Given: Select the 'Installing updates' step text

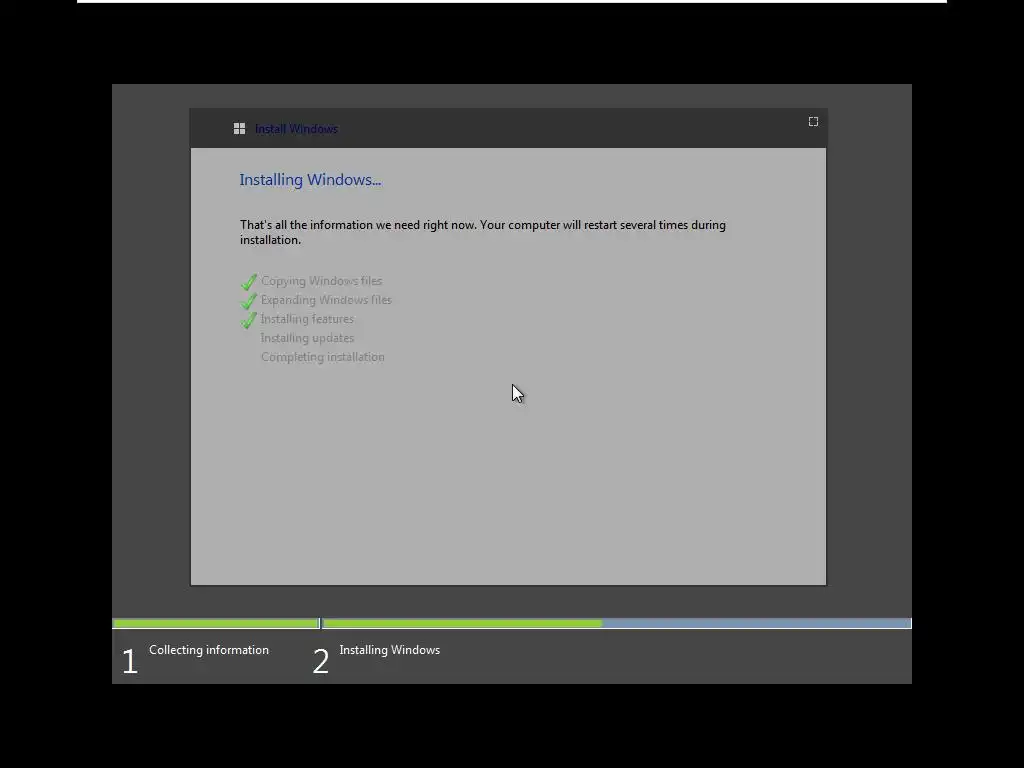Looking at the screenshot, I should [307, 338].
